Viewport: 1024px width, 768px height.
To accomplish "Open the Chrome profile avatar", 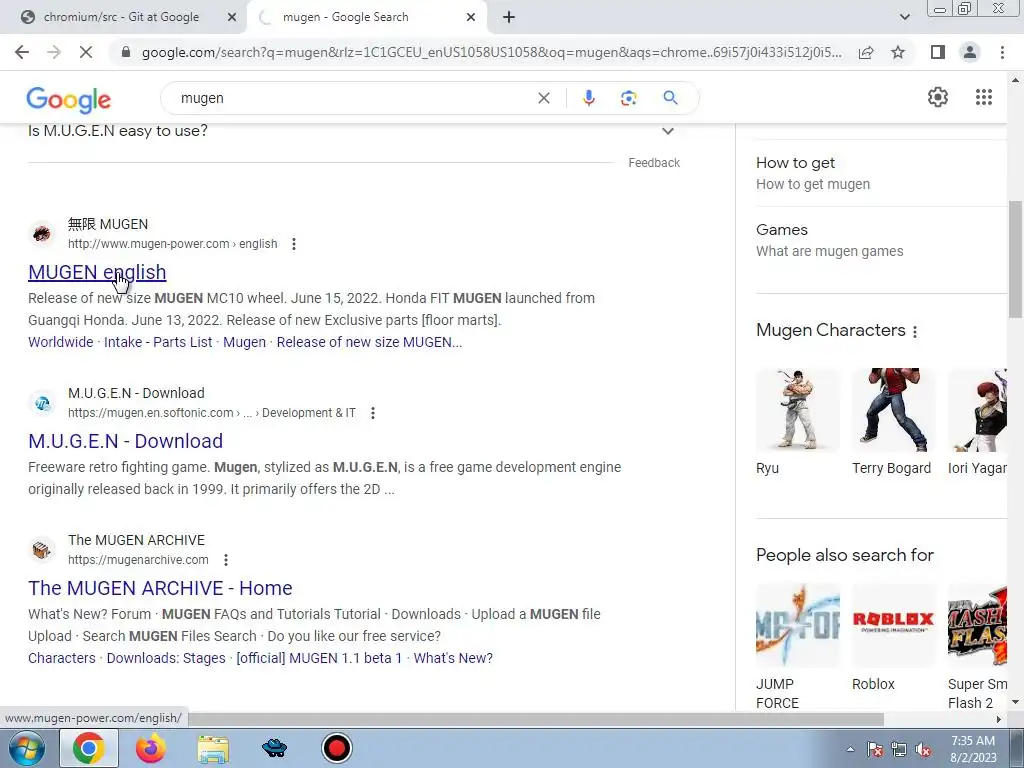I will pos(970,52).
